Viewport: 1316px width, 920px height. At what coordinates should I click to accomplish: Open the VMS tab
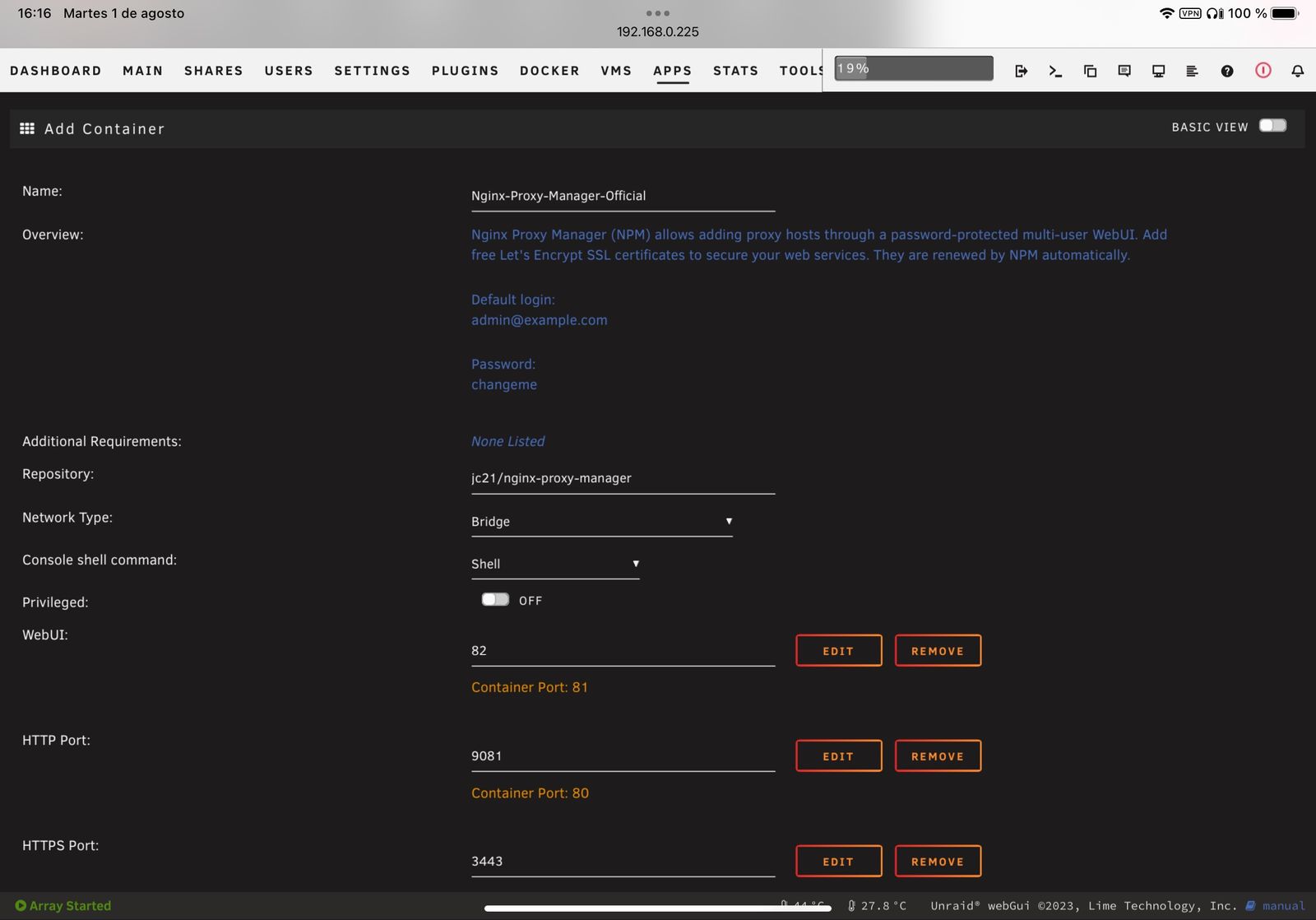click(616, 71)
